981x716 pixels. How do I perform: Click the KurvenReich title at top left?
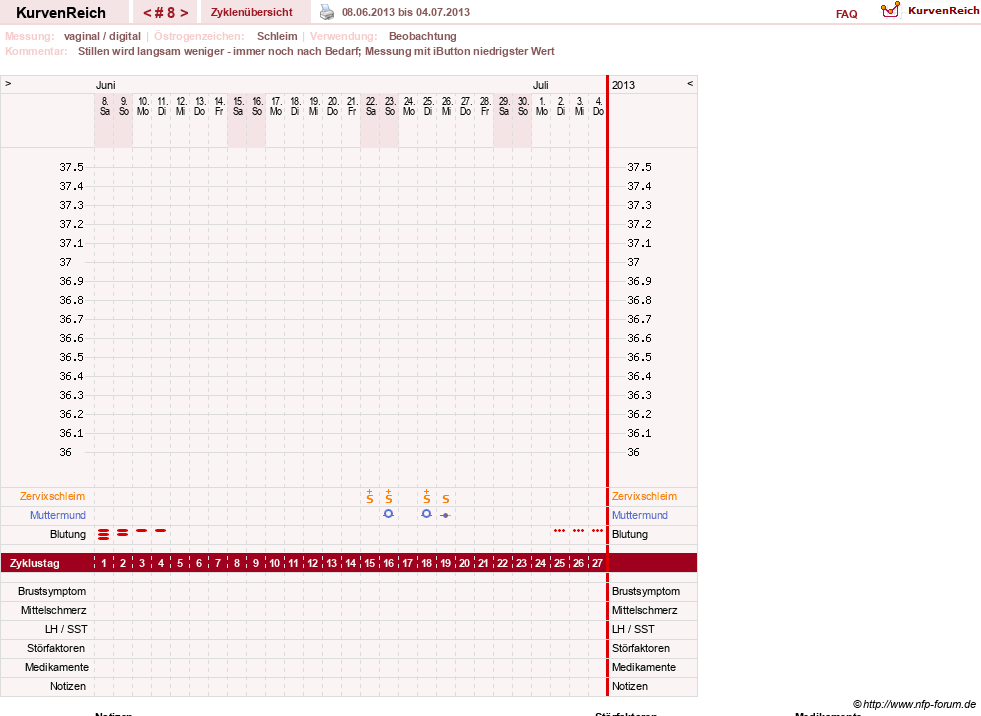[x=61, y=13]
